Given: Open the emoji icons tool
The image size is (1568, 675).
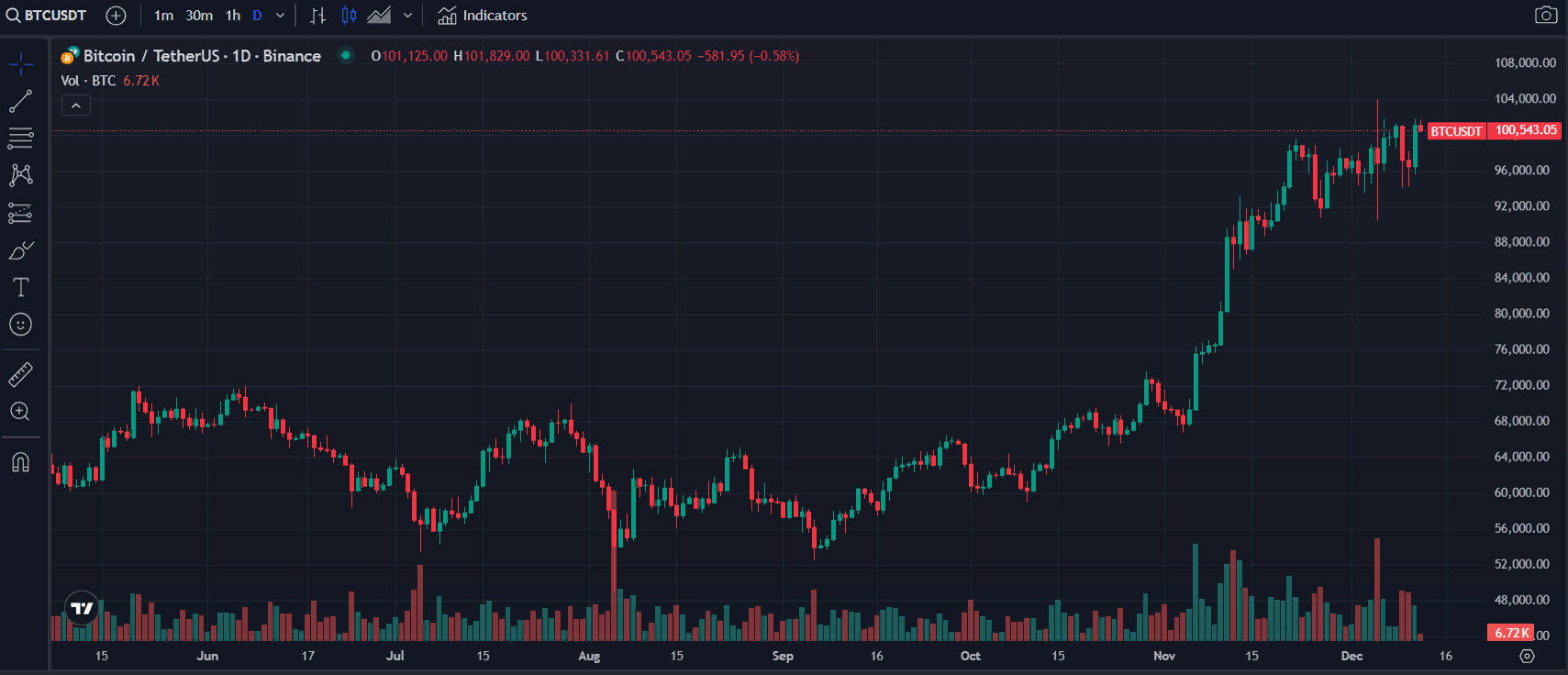Looking at the screenshot, I should (x=21, y=325).
